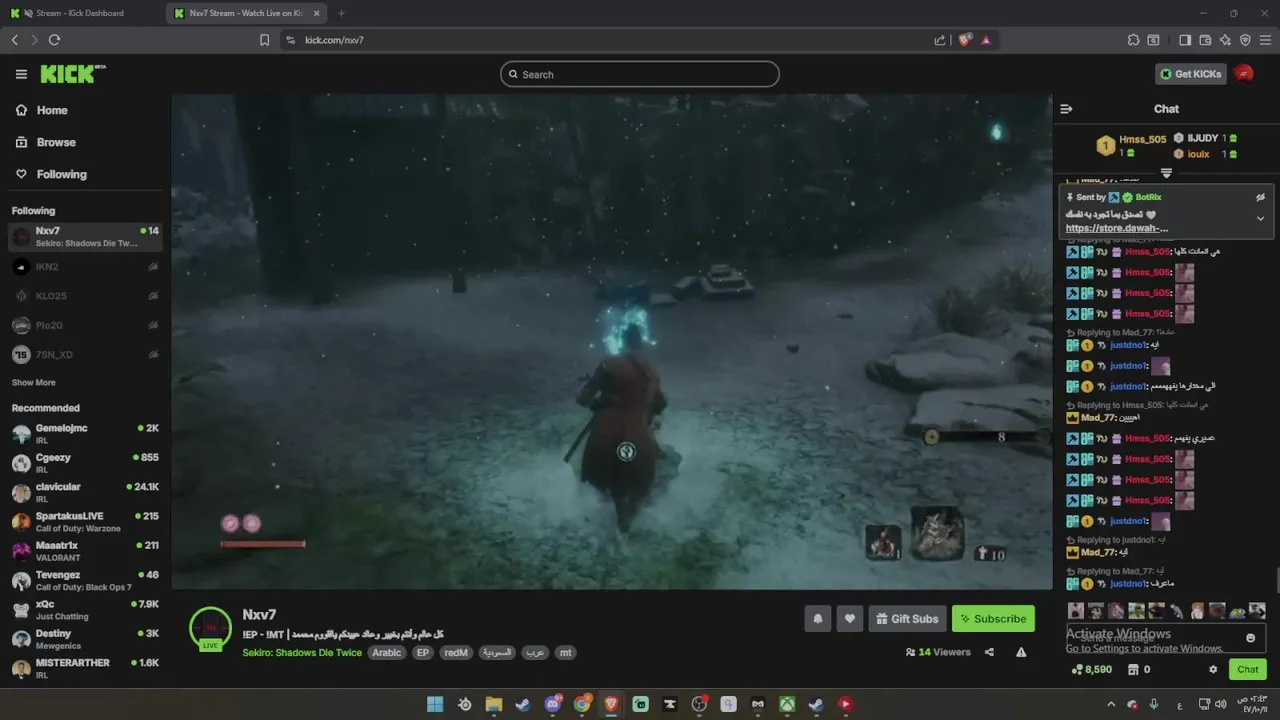Click the streamer Nxv7 live avatar
1280x720 pixels.
point(210,629)
